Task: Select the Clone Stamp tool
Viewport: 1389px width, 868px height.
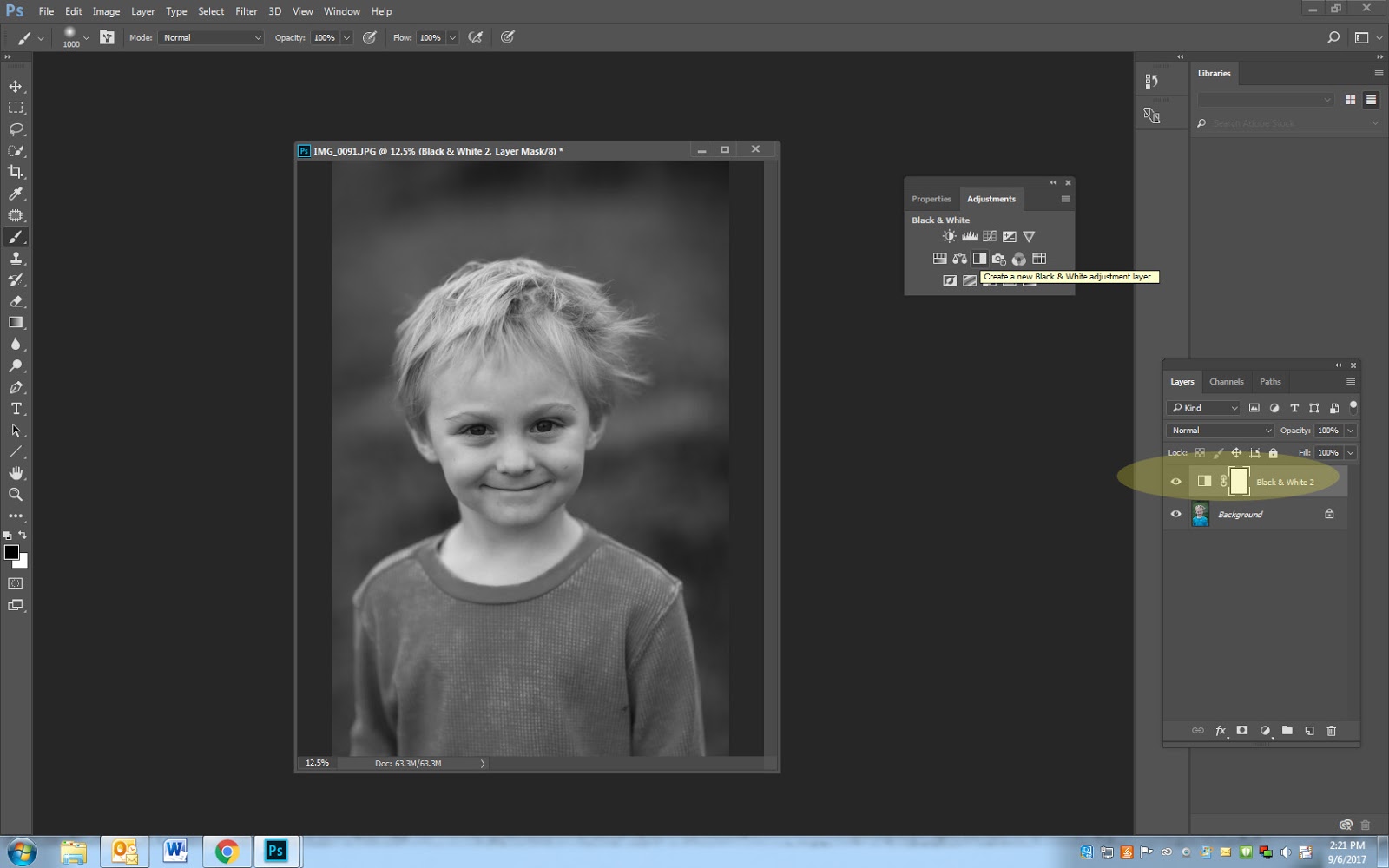Action: click(x=15, y=258)
